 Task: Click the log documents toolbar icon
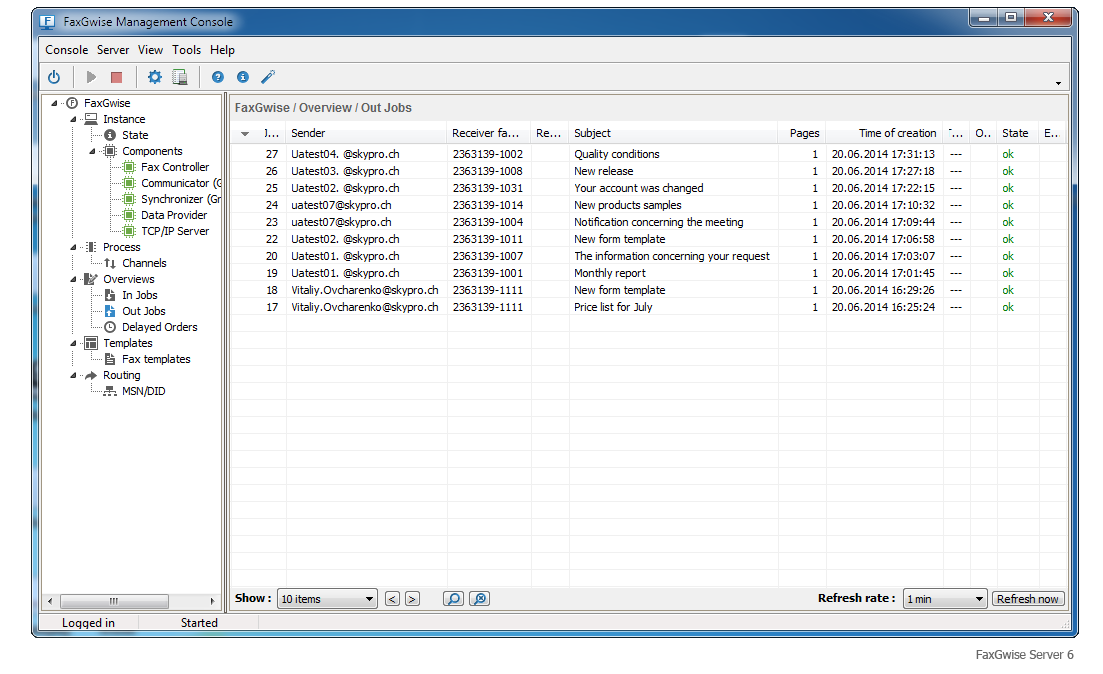pyautogui.click(x=180, y=77)
